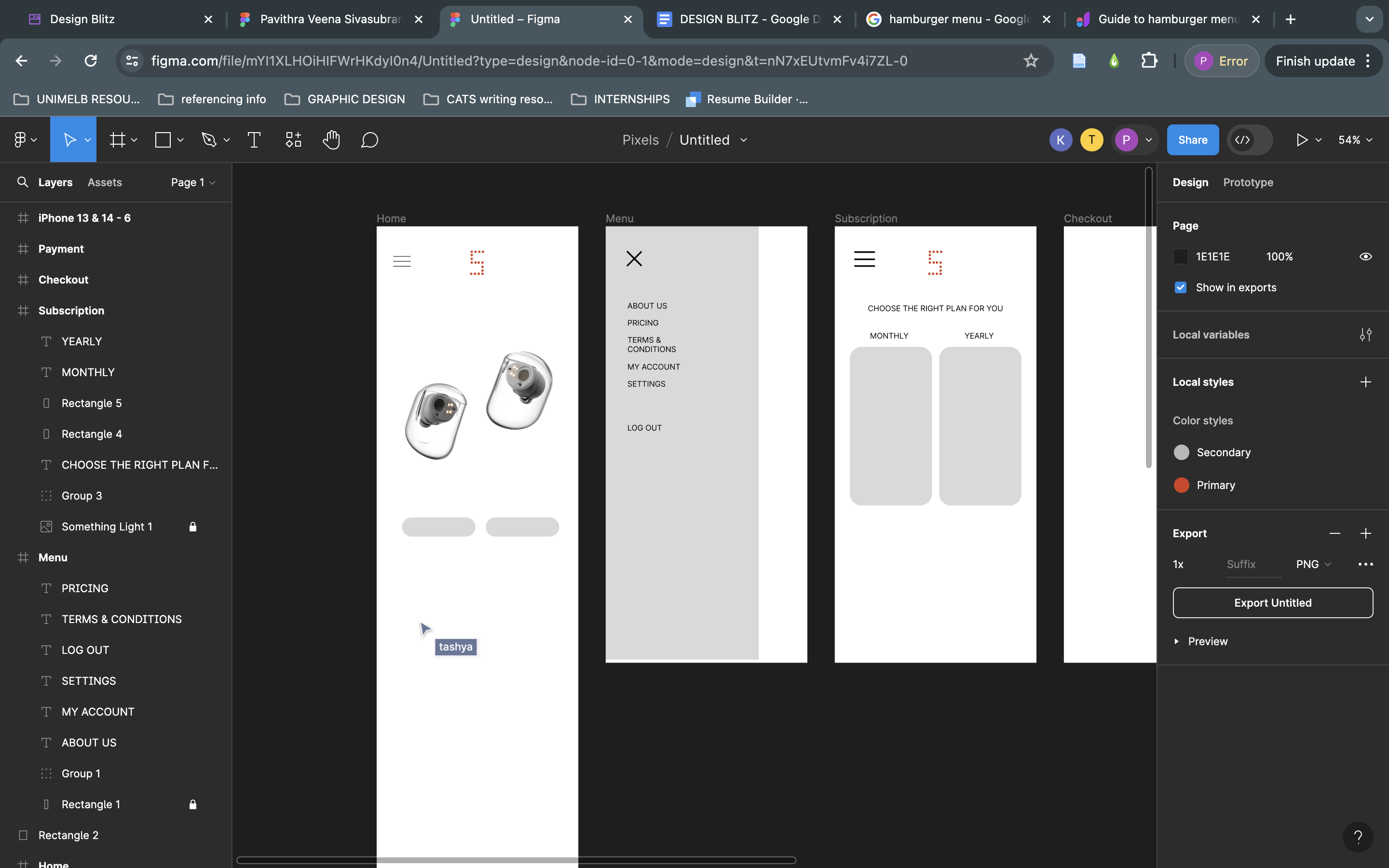
Task: Click the Export Untitled button
Action: (1272, 603)
